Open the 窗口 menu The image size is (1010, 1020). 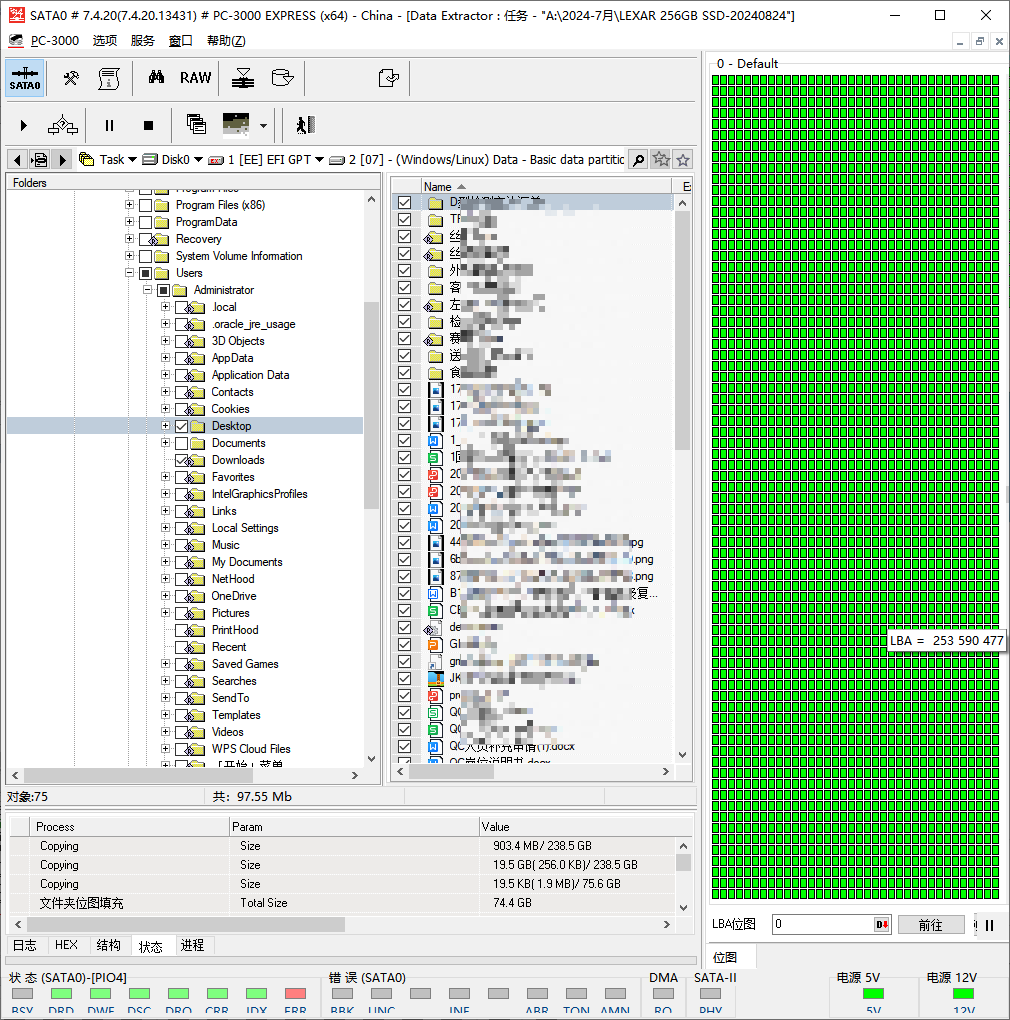point(181,40)
